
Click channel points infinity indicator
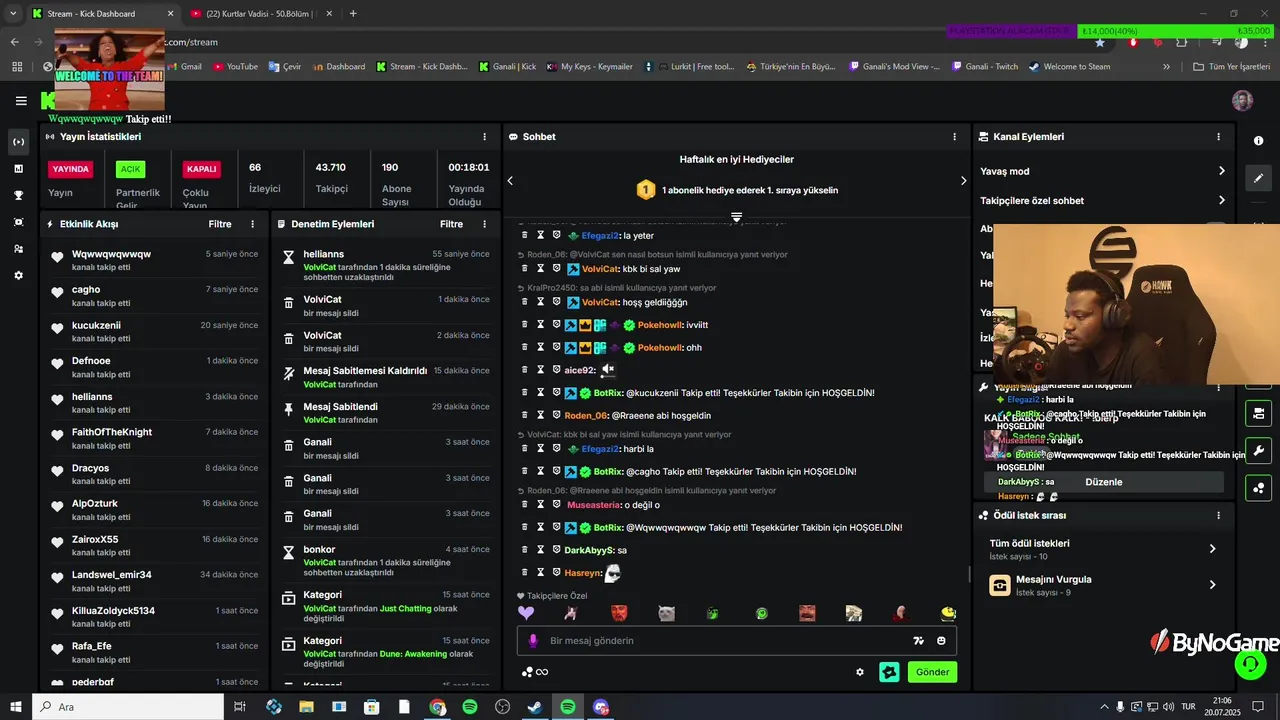tap(536, 672)
